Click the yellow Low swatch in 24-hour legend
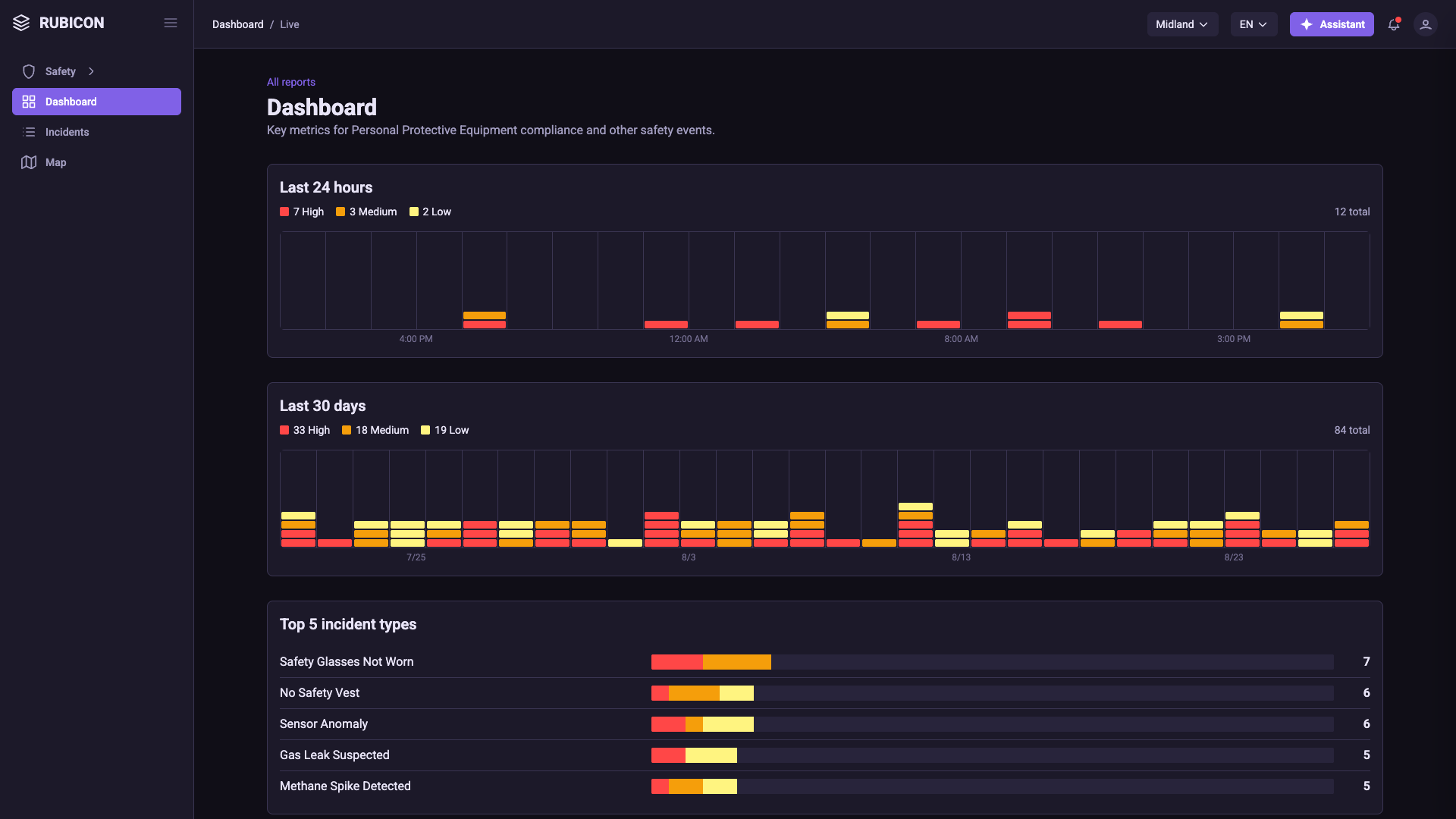Viewport: 1456px width, 819px height. [x=414, y=212]
